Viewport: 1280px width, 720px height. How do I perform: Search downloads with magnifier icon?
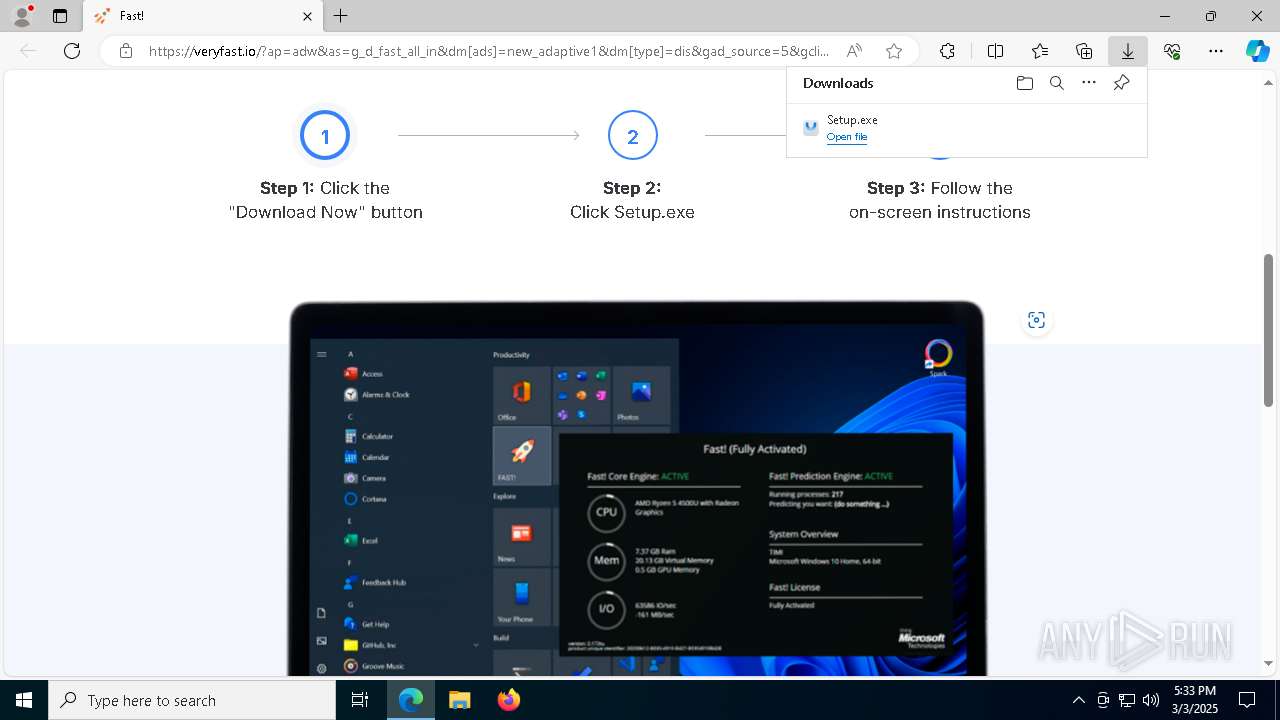(1057, 83)
